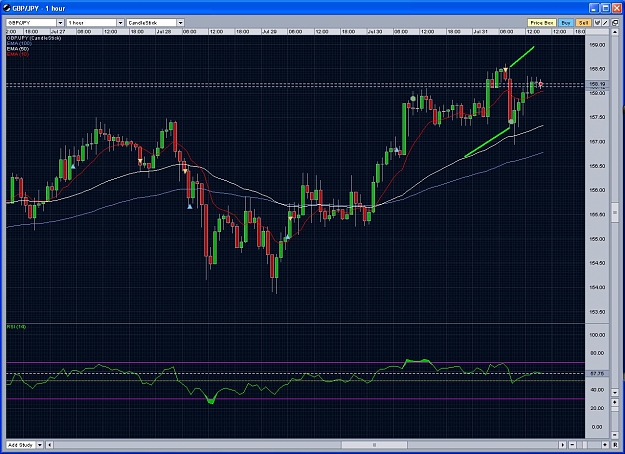Click the horizontal scrollbar right arrow
625x454 pixels.
pyautogui.click(x=562, y=445)
